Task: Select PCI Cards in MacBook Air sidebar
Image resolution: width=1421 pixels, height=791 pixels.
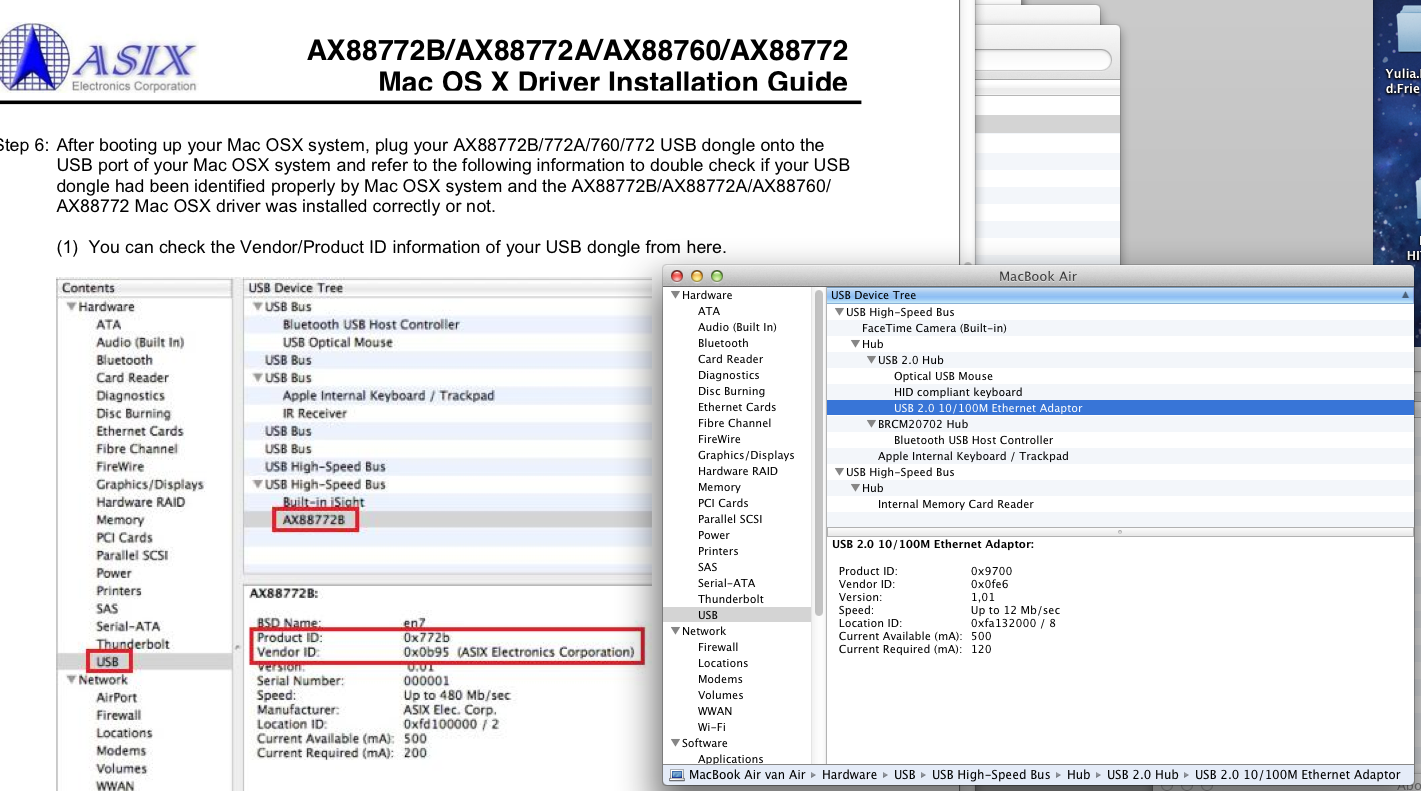Action: pos(723,503)
